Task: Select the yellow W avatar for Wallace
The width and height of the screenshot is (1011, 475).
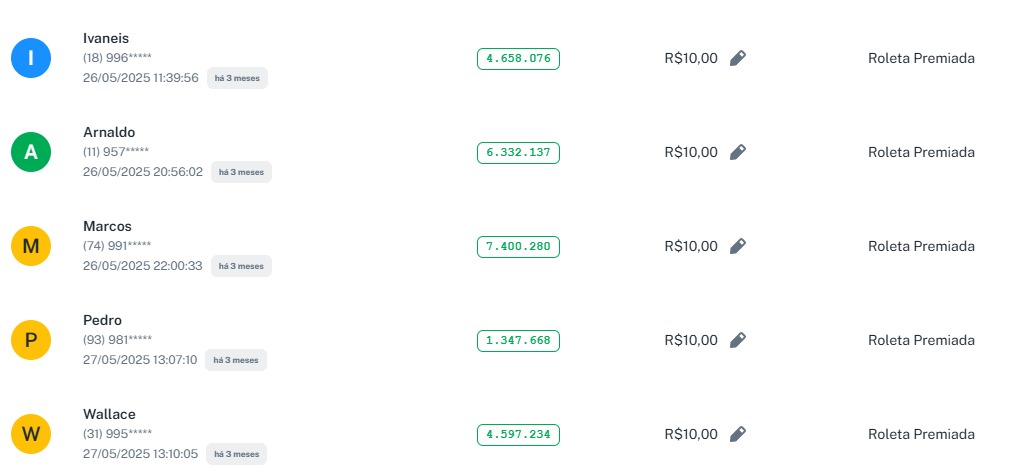Action: (x=31, y=434)
